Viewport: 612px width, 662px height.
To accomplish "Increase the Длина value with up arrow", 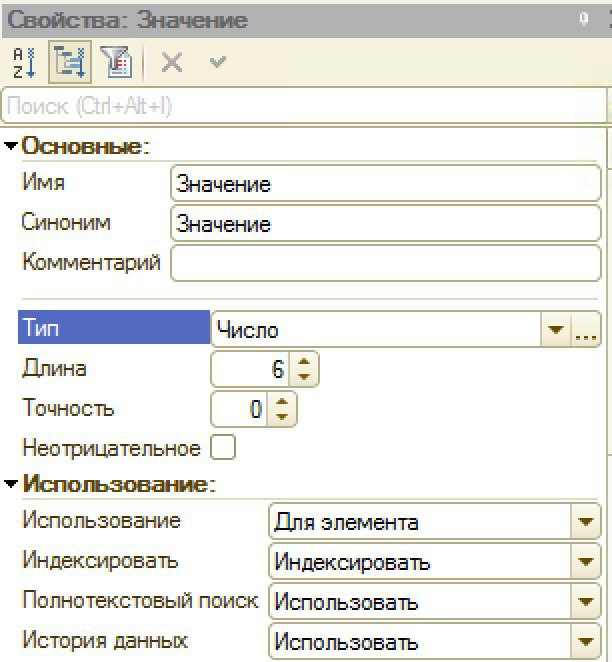I will point(304,361).
